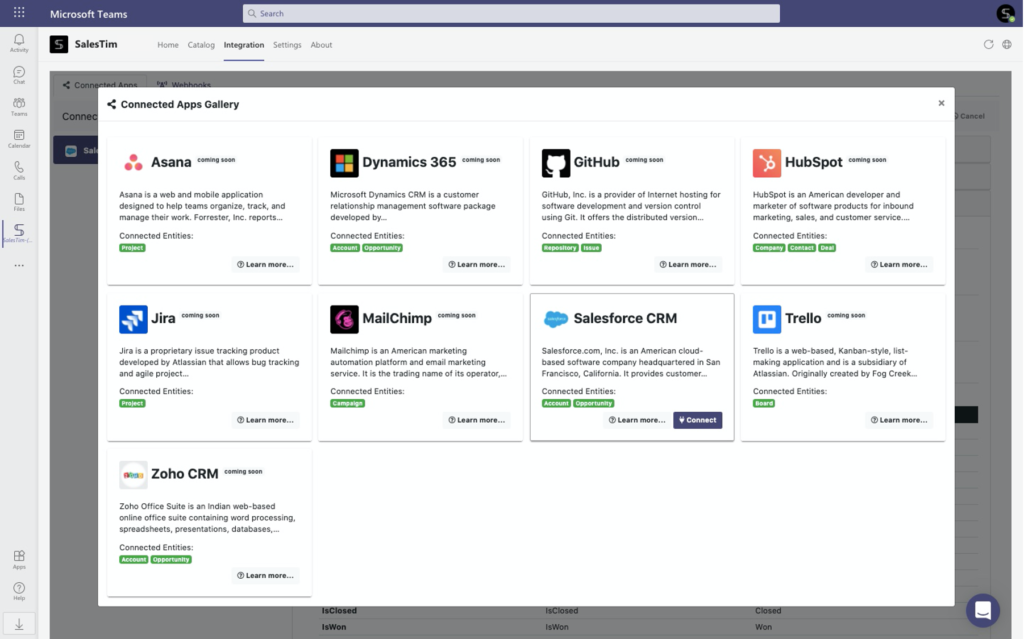The height and width of the screenshot is (639, 1024).
Task: Open the Settings tab
Action: [287, 45]
